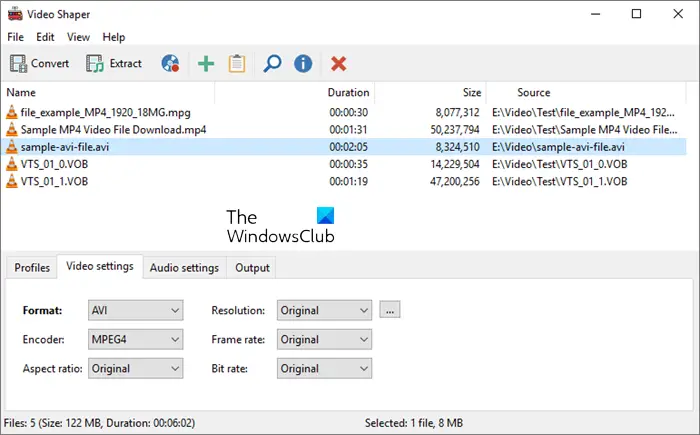Expand the Frame rate dropdown
700x435 pixels.
point(325,339)
